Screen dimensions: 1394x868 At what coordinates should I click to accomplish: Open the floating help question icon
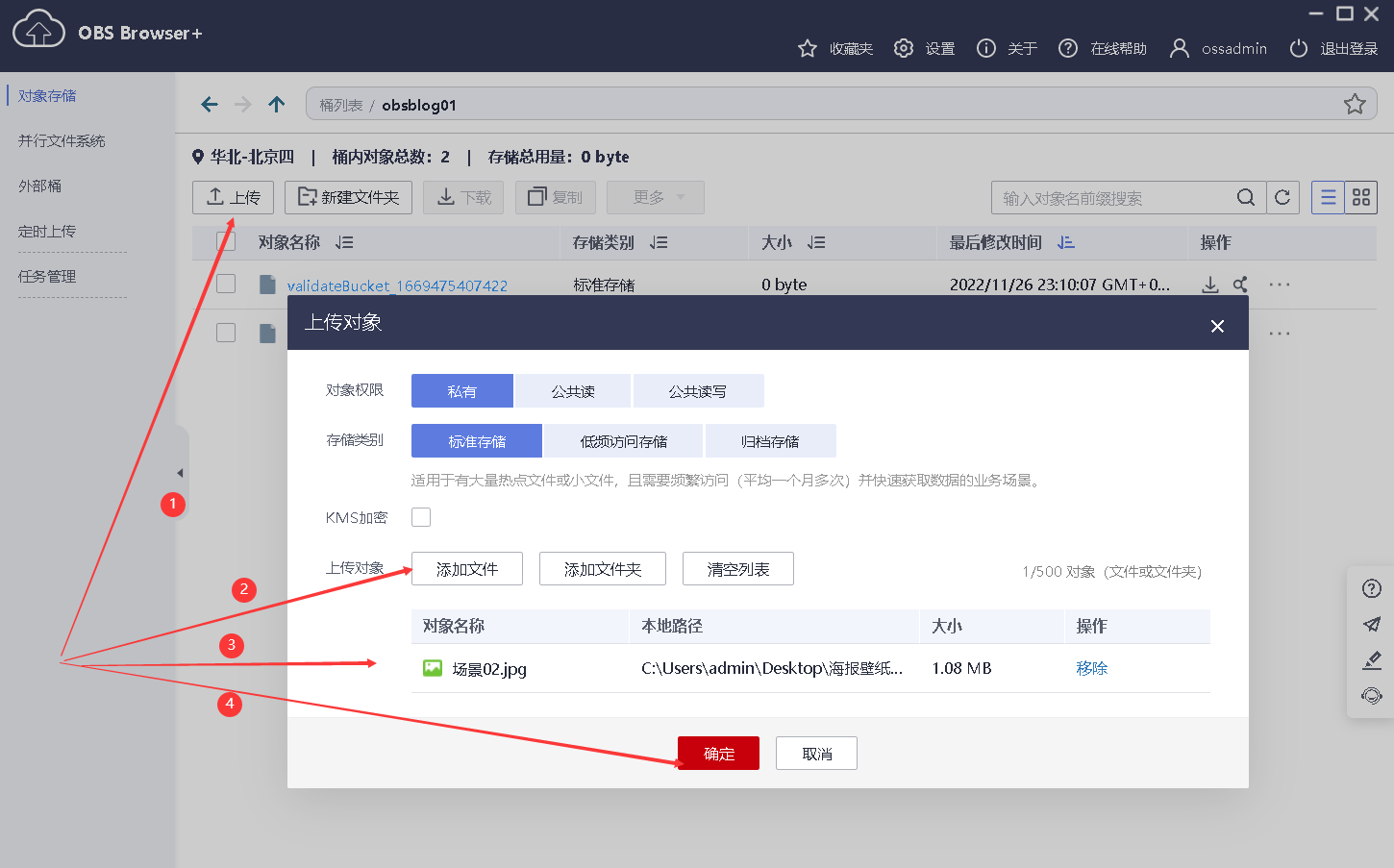(1372, 589)
